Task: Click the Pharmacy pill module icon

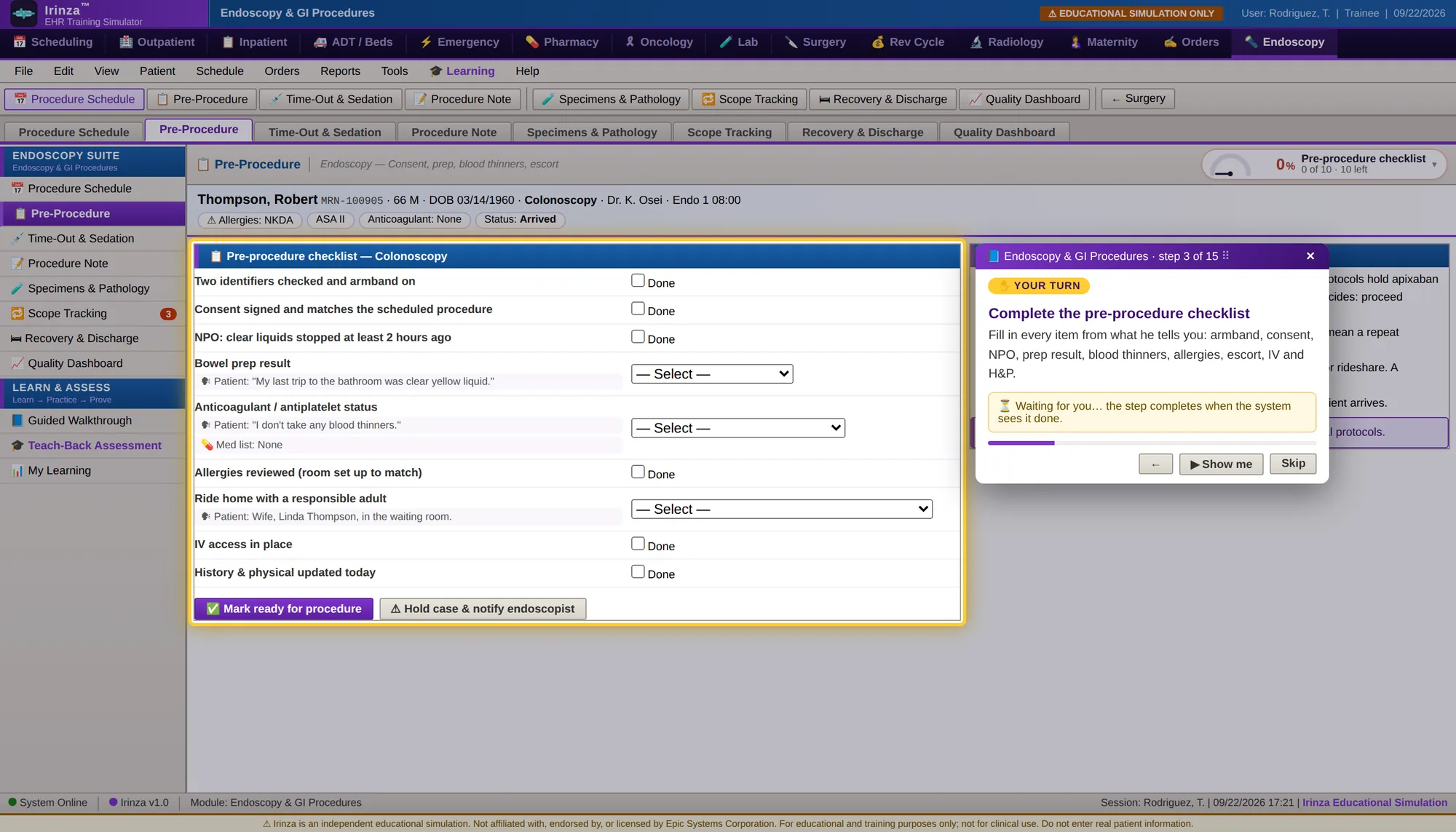Action: (x=532, y=42)
